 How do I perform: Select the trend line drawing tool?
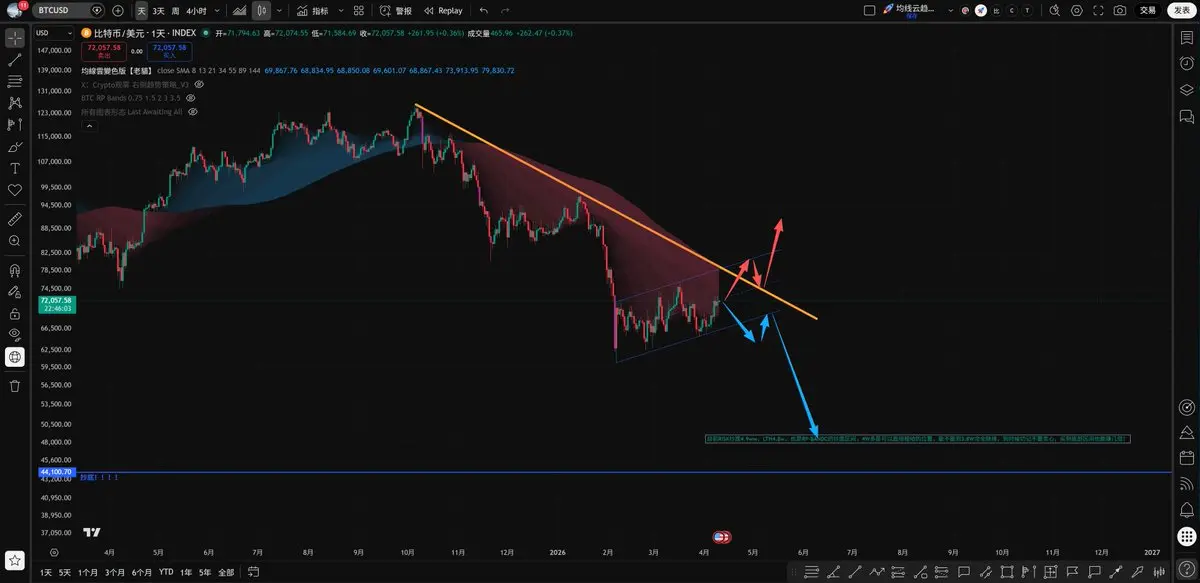(x=14, y=60)
